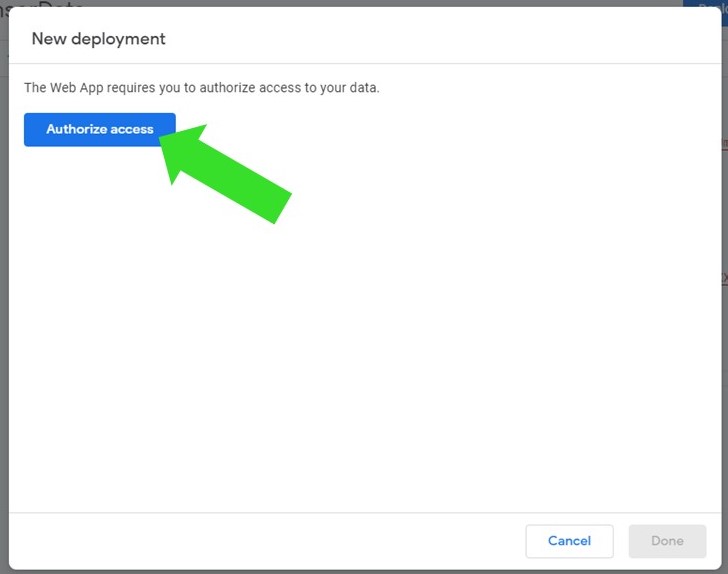Click the dimmed backdrop right of the dialog
The width and height of the screenshot is (728, 574).
pyautogui.click(x=723, y=400)
